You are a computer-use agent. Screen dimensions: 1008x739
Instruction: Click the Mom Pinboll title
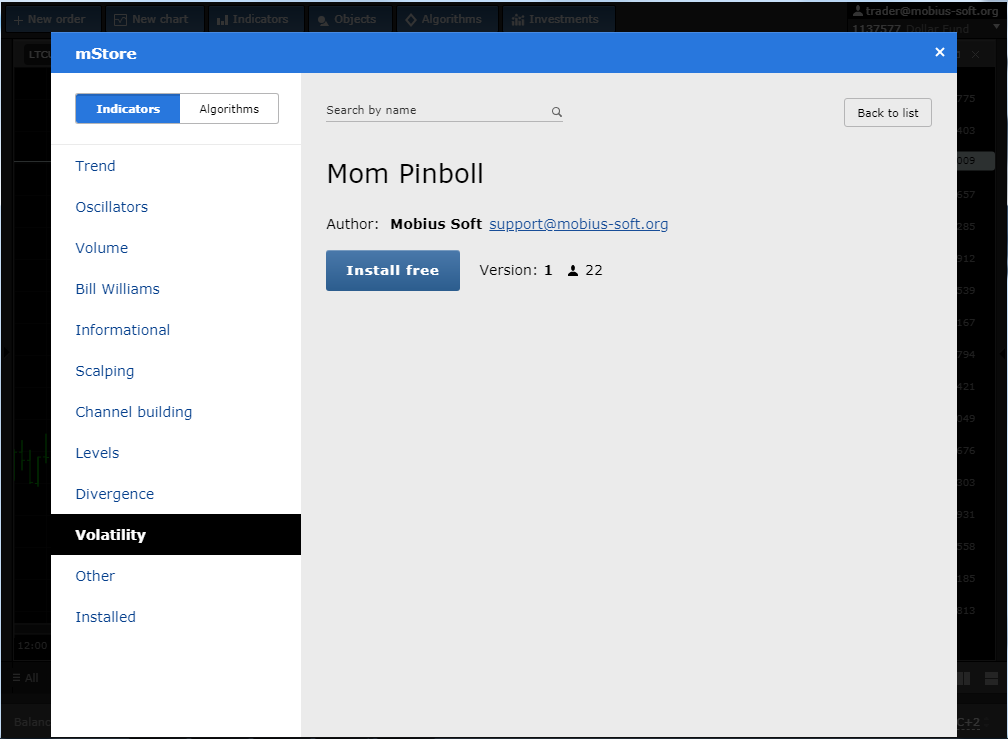404,174
